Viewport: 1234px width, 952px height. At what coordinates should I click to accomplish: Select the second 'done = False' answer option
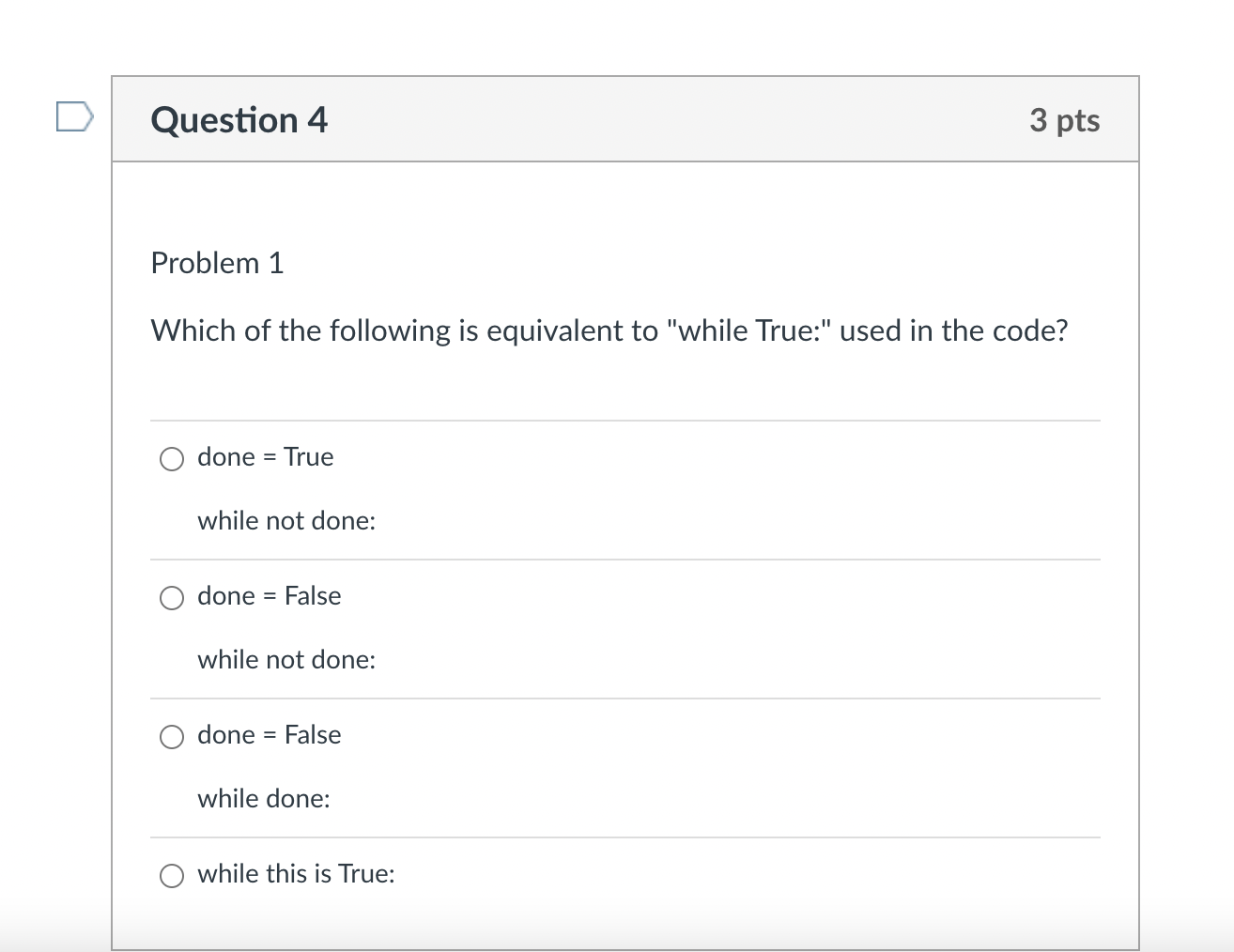point(172,737)
